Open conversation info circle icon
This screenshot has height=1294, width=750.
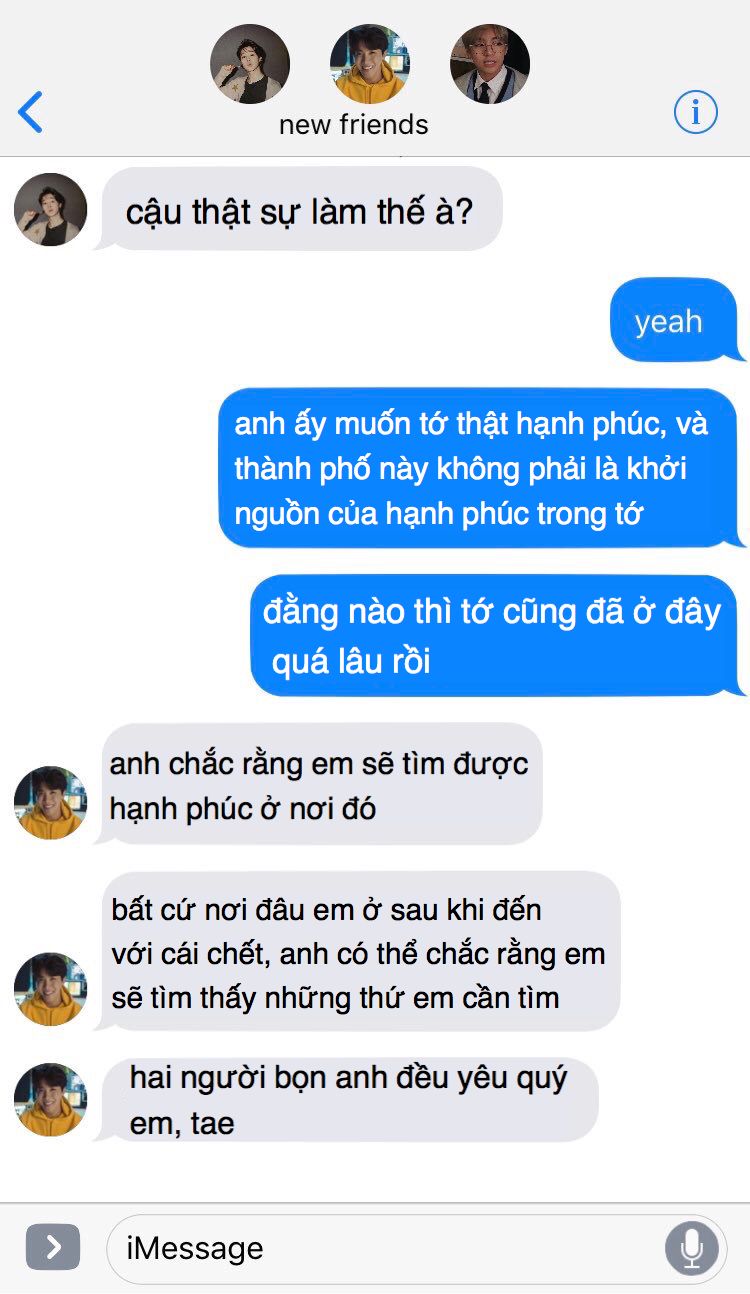[x=695, y=112]
